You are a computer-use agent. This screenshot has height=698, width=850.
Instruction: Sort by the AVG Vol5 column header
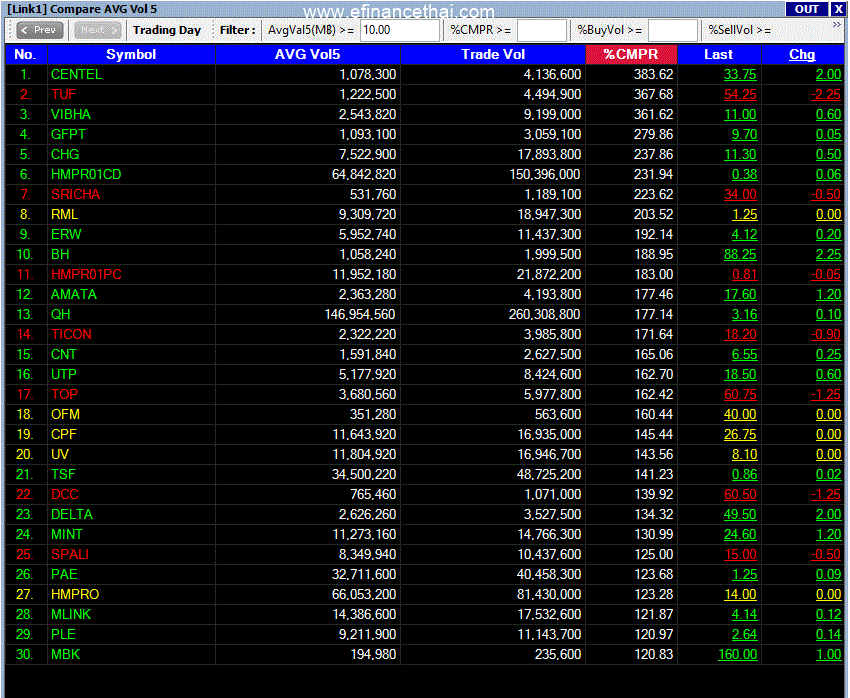pyautogui.click(x=307, y=55)
